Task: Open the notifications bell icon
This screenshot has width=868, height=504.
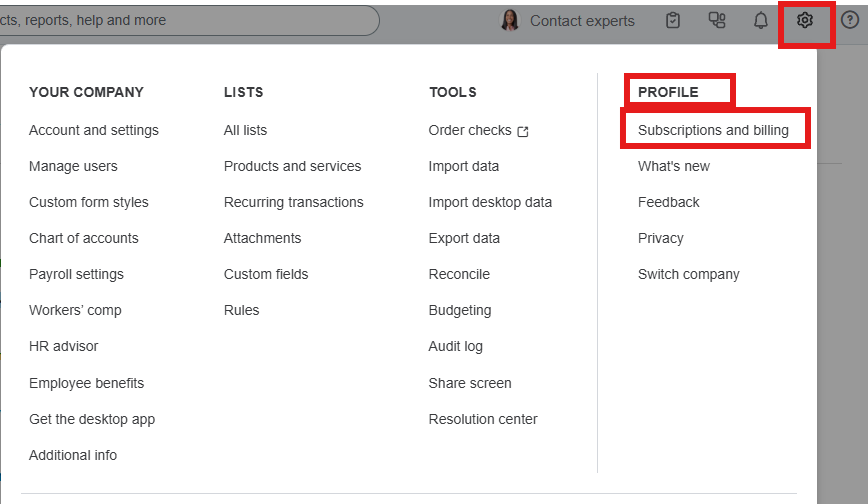Action: [761, 20]
